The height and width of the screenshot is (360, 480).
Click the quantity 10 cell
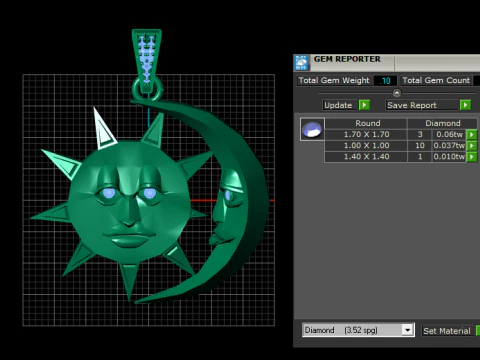click(x=420, y=146)
